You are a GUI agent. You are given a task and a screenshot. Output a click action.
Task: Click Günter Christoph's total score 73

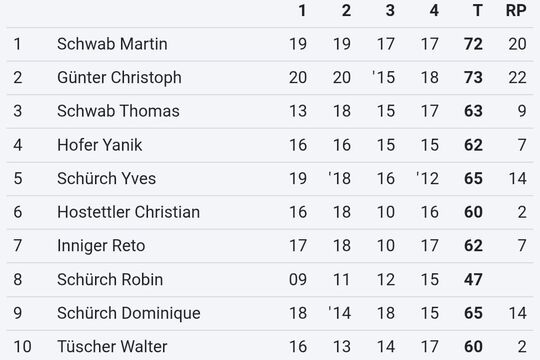tap(473, 78)
